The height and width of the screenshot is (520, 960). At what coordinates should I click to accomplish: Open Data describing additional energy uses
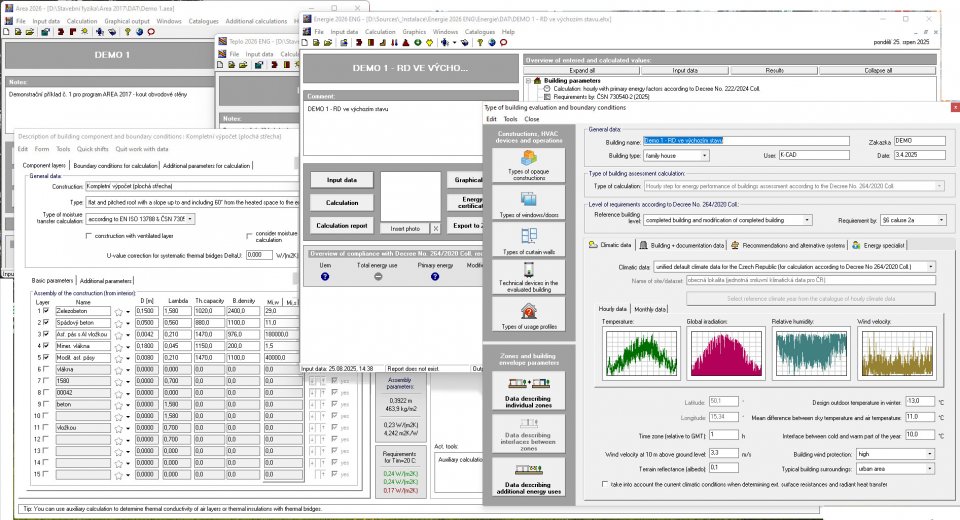[528, 477]
